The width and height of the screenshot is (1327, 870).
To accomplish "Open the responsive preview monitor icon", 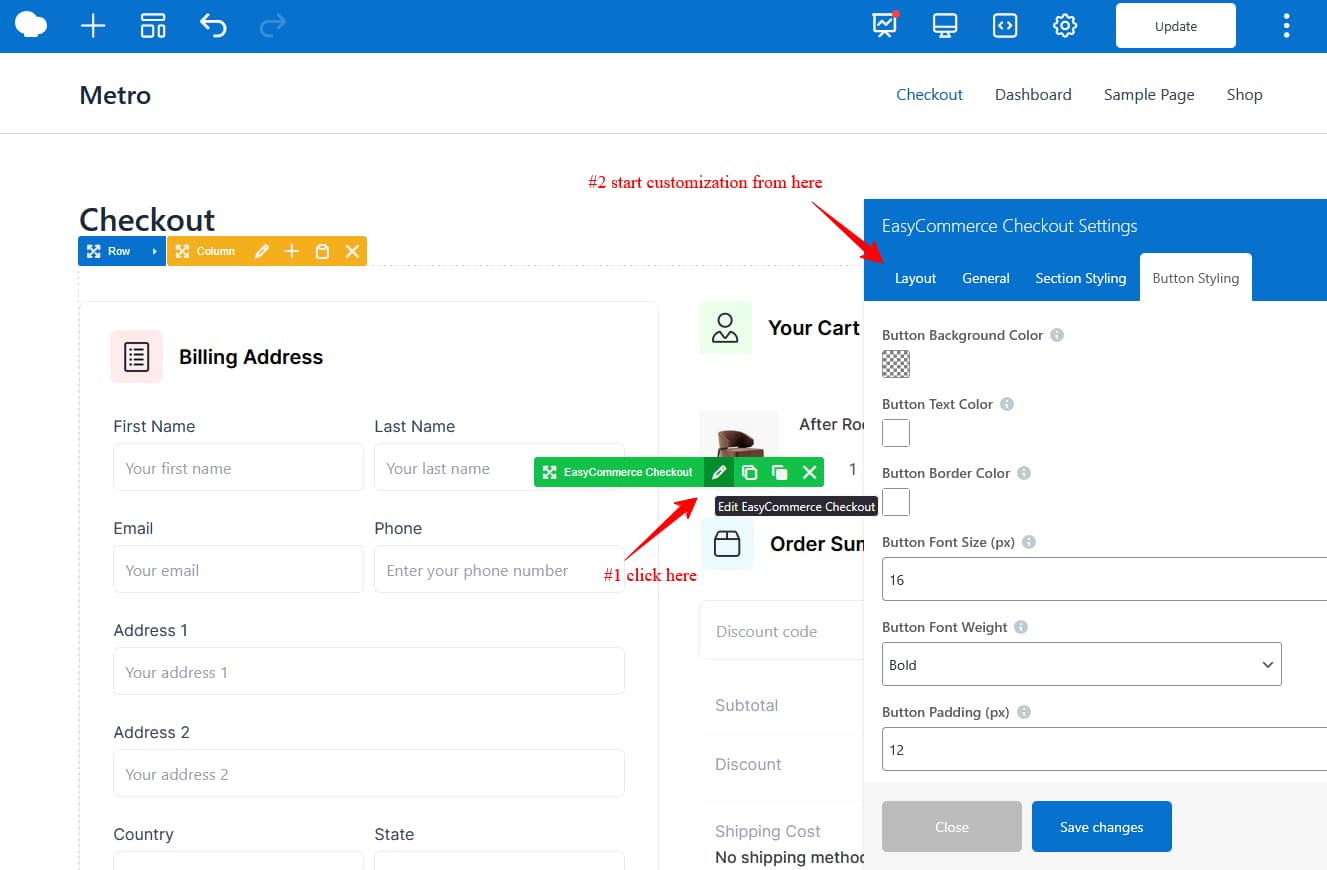I will (944, 26).
